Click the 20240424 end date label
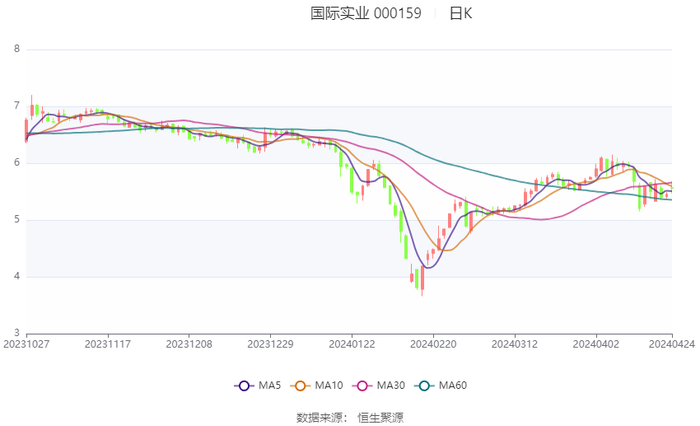 671,343
